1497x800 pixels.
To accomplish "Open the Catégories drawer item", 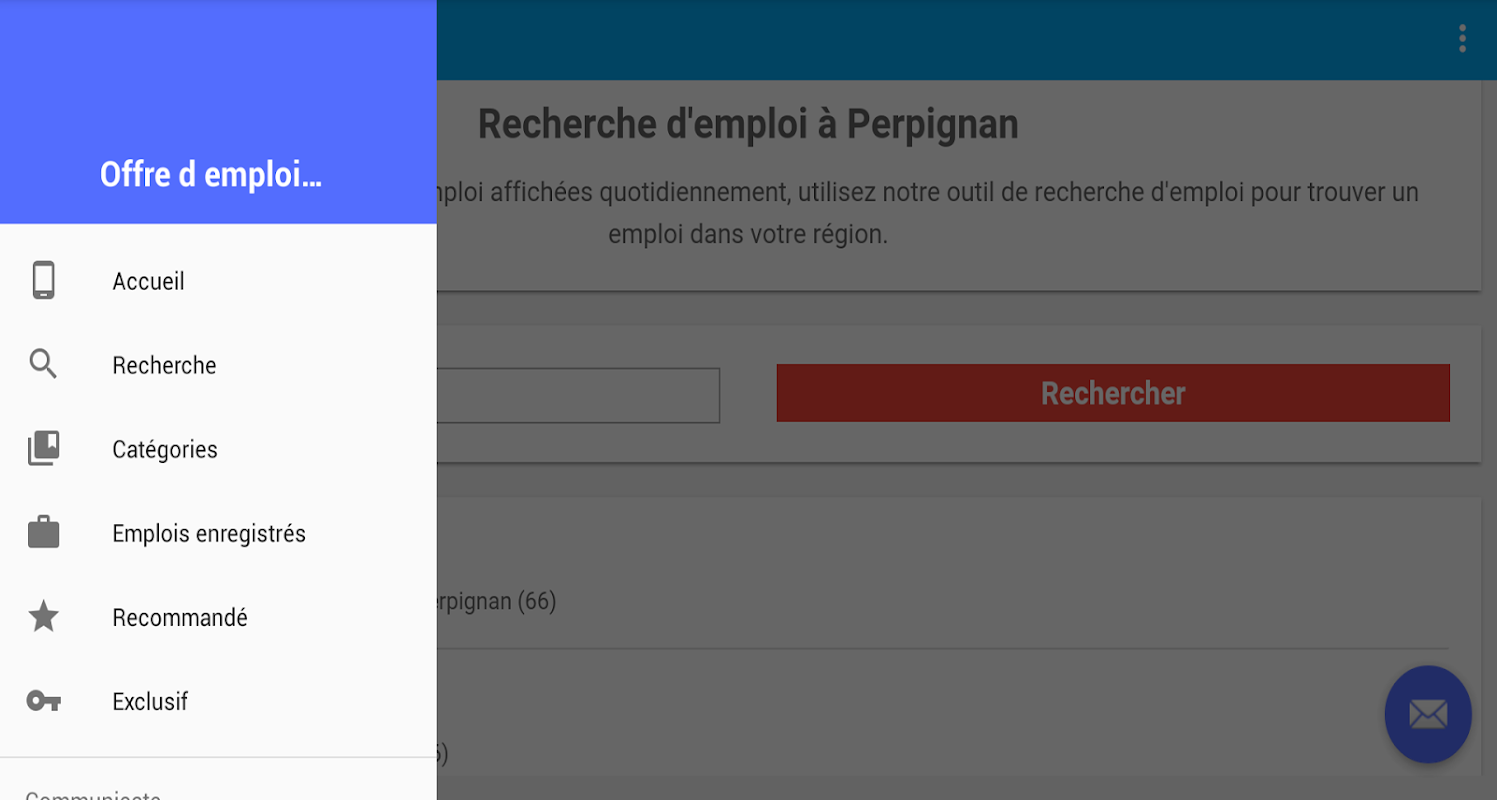I will (x=218, y=449).
